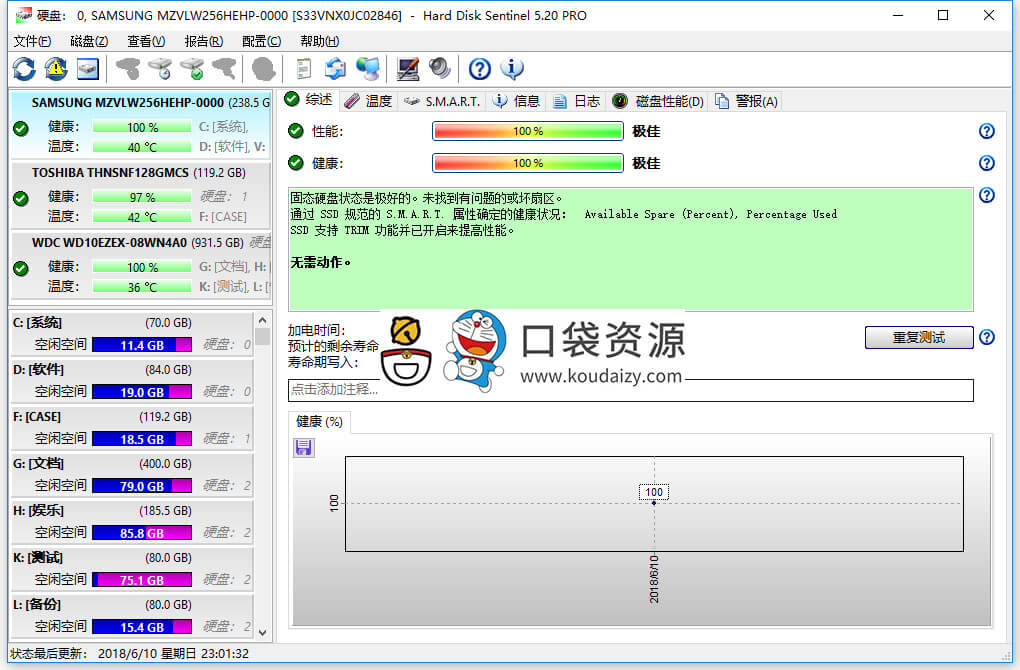Click the help icon beside 性能 row
1020x670 pixels.
click(x=987, y=131)
